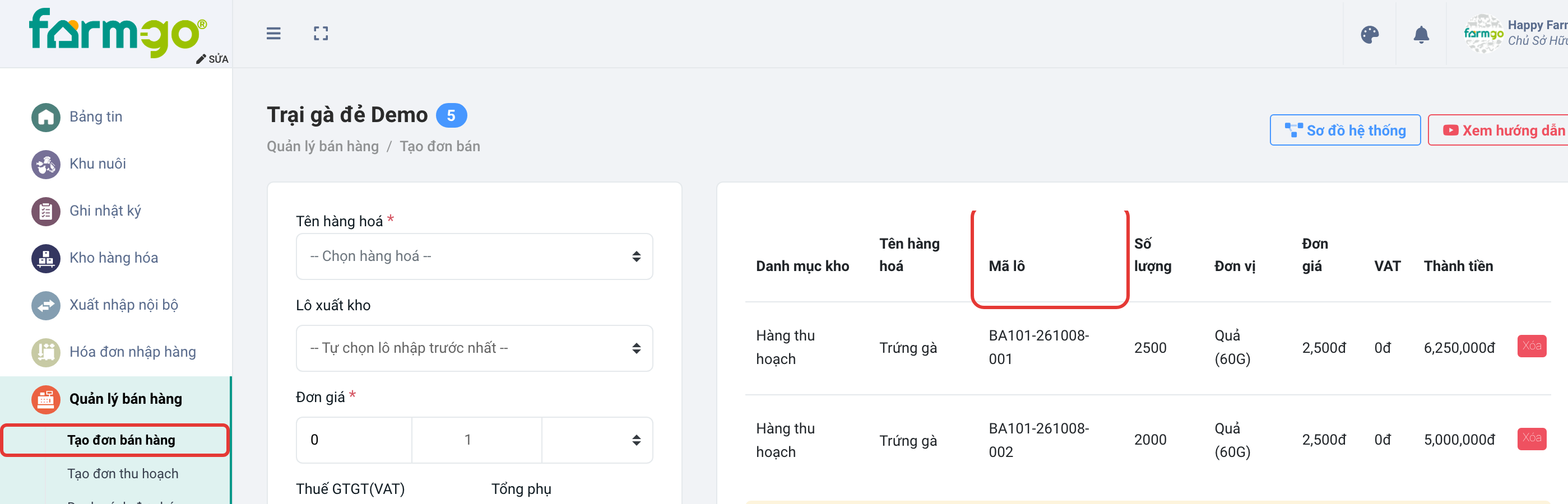The height and width of the screenshot is (504, 1568).
Task: Focus the quantity field showing 1
Action: (x=476, y=440)
